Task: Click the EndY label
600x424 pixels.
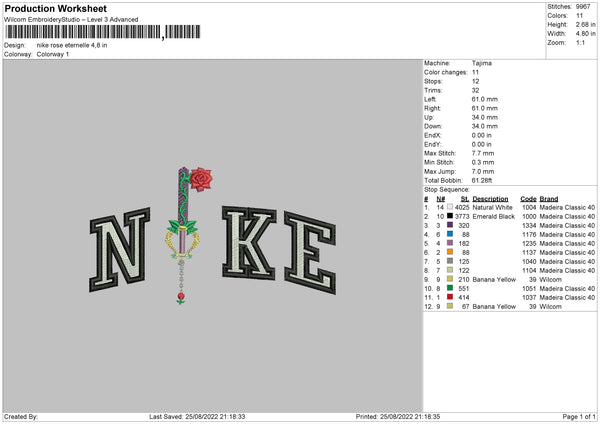Action: [x=432, y=144]
